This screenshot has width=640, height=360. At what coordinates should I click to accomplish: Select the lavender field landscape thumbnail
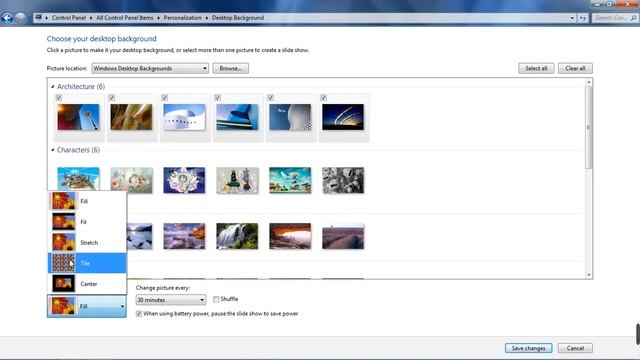click(x=343, y=237)
